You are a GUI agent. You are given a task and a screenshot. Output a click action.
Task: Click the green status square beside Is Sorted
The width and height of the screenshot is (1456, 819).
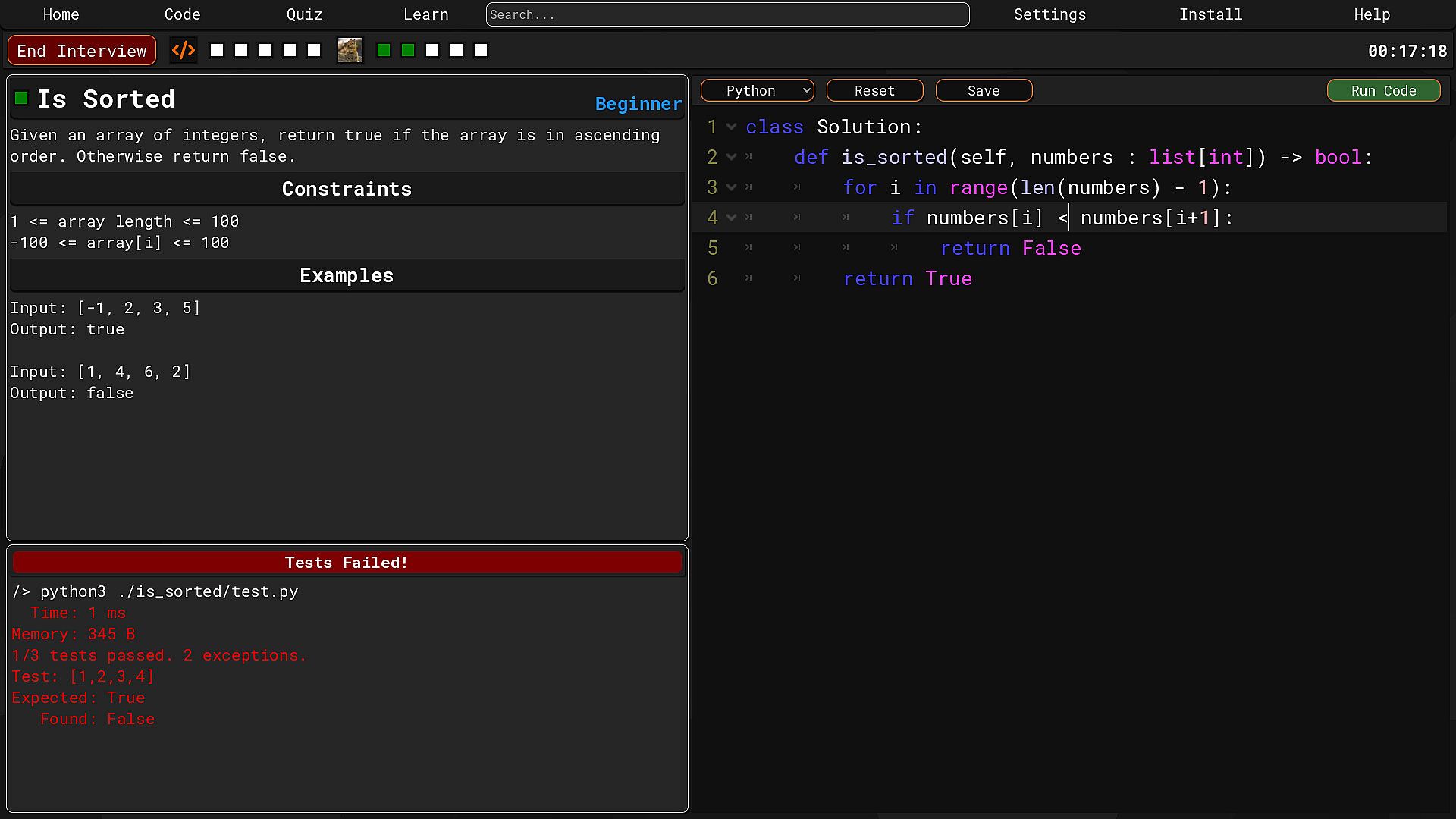coord(21,98)
